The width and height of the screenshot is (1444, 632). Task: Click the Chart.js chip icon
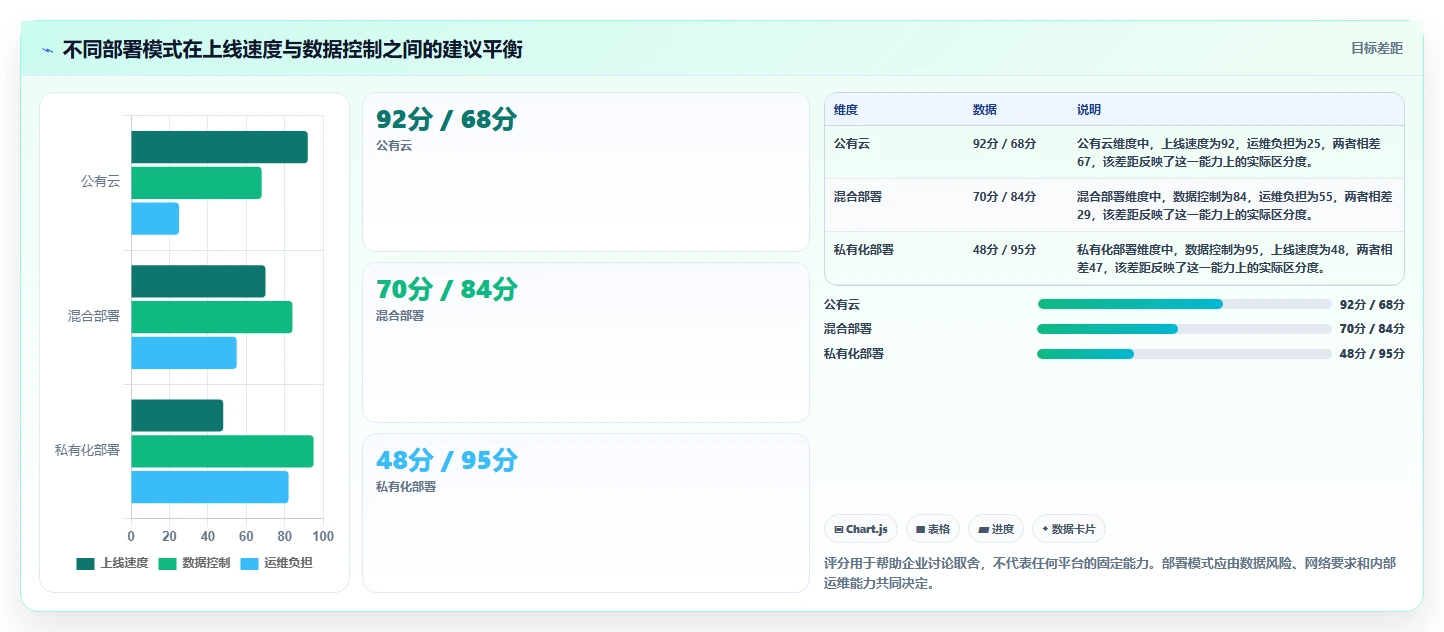839,529
